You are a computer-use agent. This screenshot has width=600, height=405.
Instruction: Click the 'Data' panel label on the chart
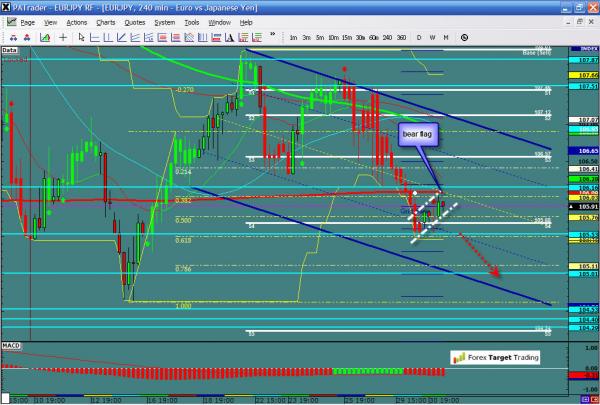click(x=10, y=48)
